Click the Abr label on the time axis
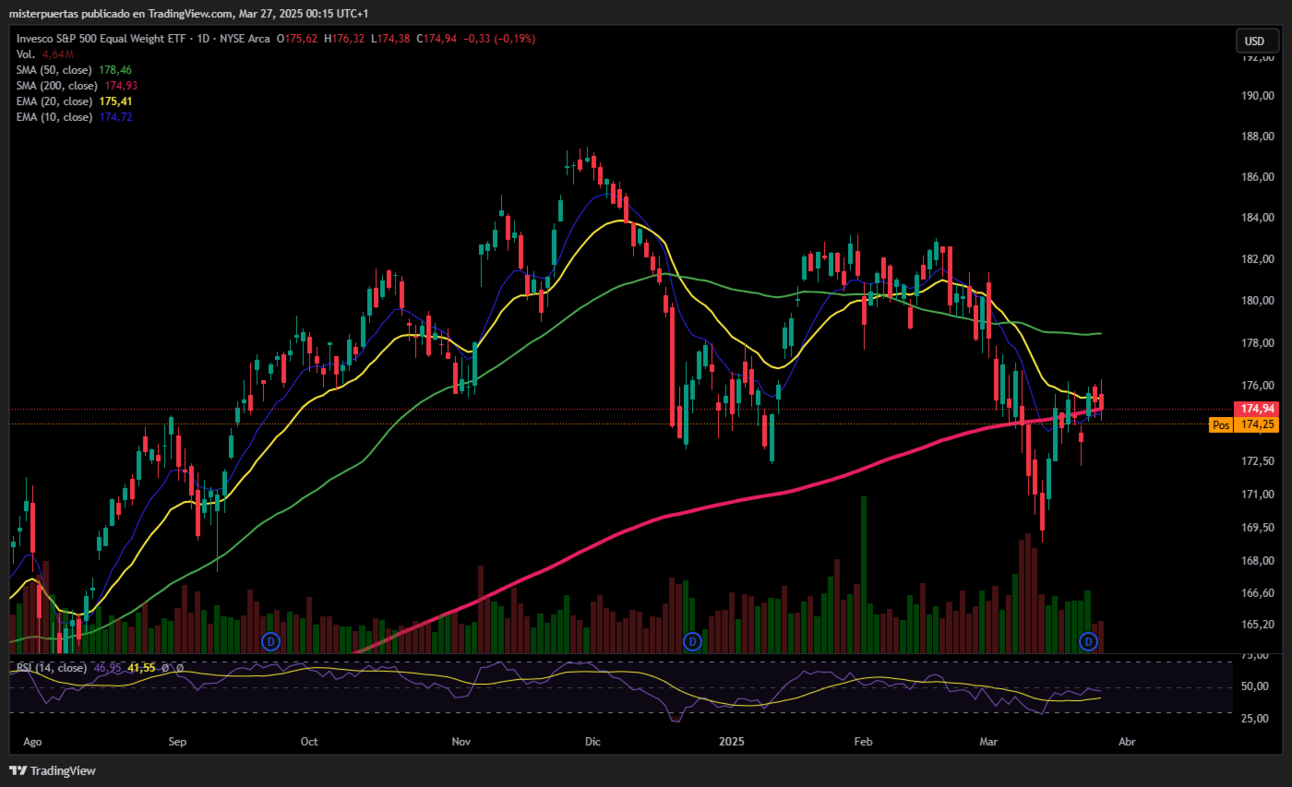 [1127, 742]
